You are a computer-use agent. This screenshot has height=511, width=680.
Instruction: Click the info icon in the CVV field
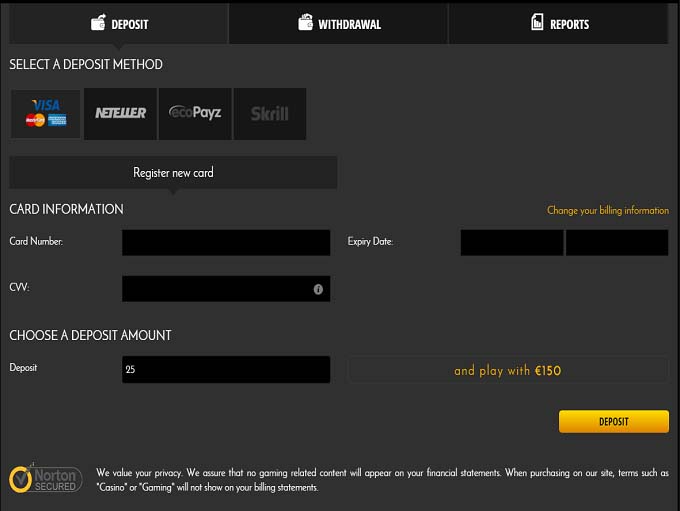click(318, 289)
